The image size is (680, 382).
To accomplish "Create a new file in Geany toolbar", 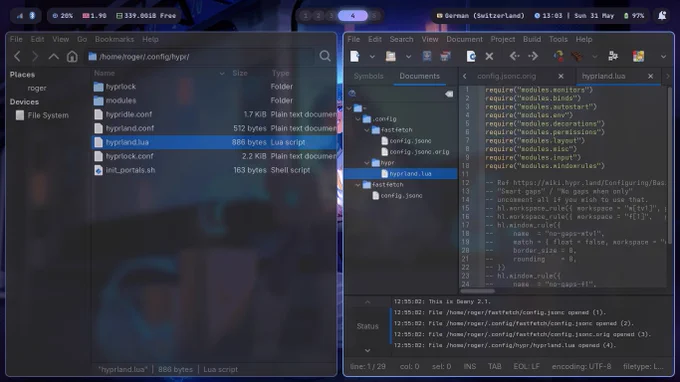I will [x=355, y=56].
